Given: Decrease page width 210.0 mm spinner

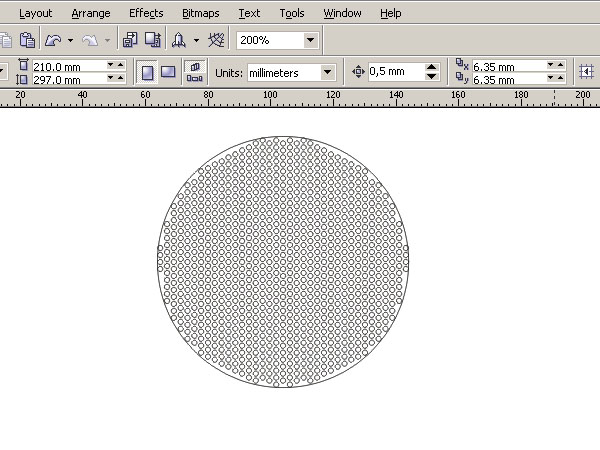Looking at the screenshot, I should (x=111, y=65).
